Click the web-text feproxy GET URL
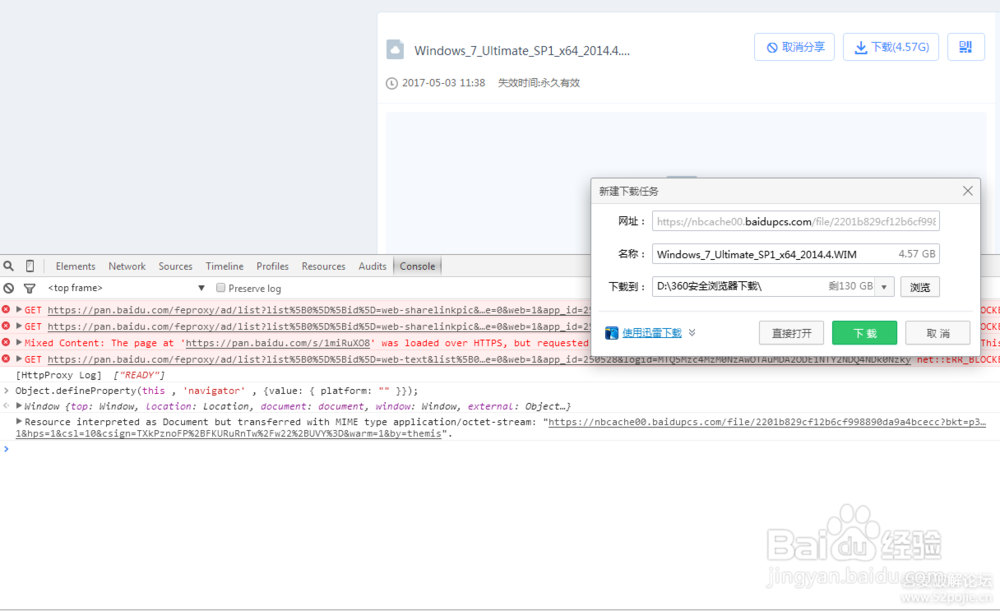 pyautogui.click(x=479, y=359)
